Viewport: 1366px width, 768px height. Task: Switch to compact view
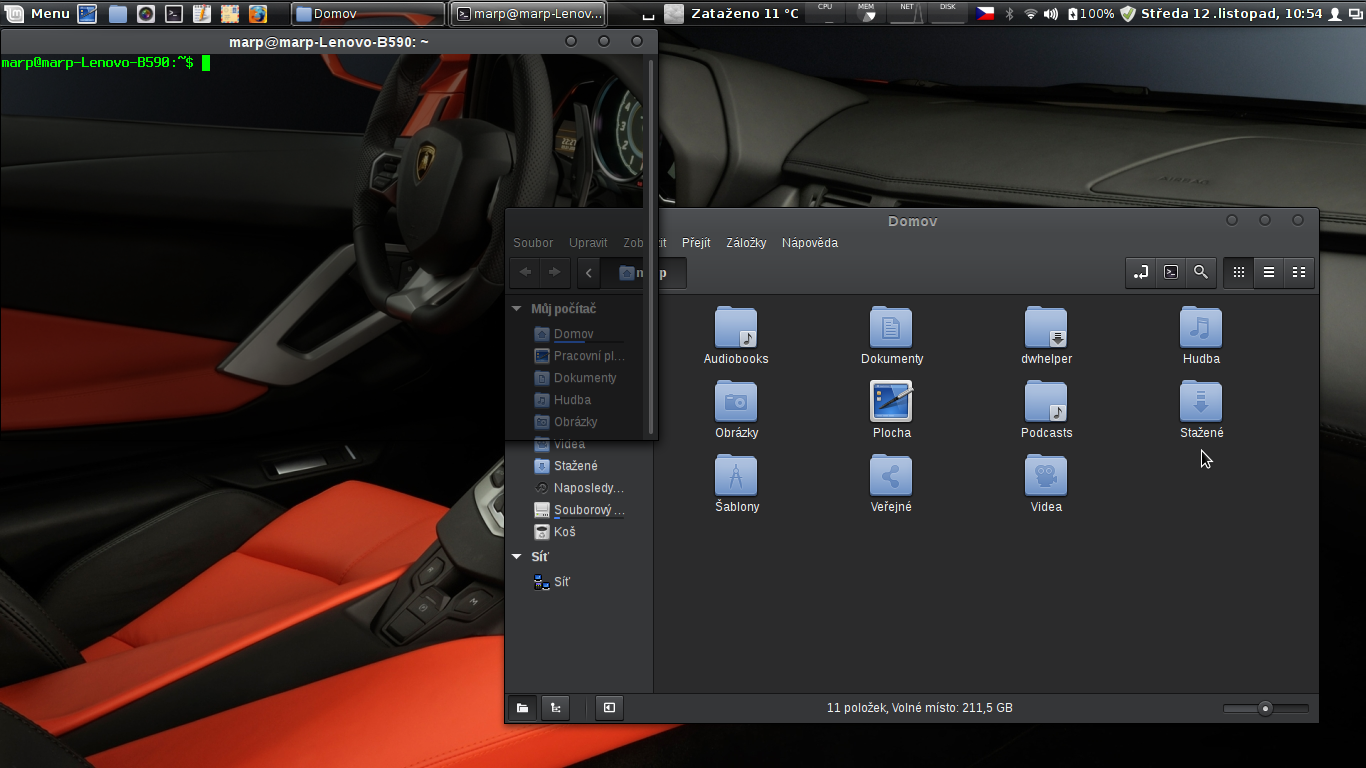[1298, 272]
